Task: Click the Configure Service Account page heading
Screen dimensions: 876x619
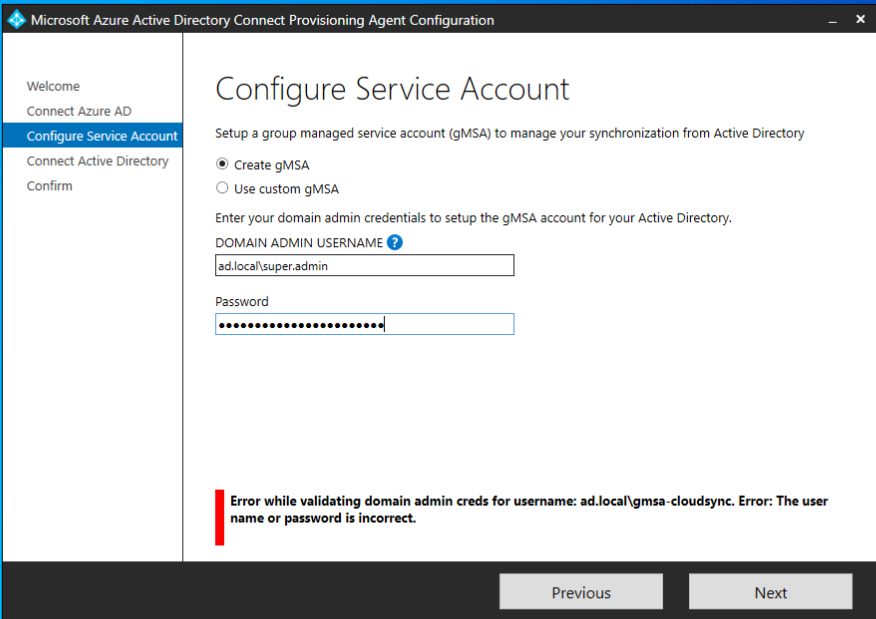Action: [x=392, y=89]
